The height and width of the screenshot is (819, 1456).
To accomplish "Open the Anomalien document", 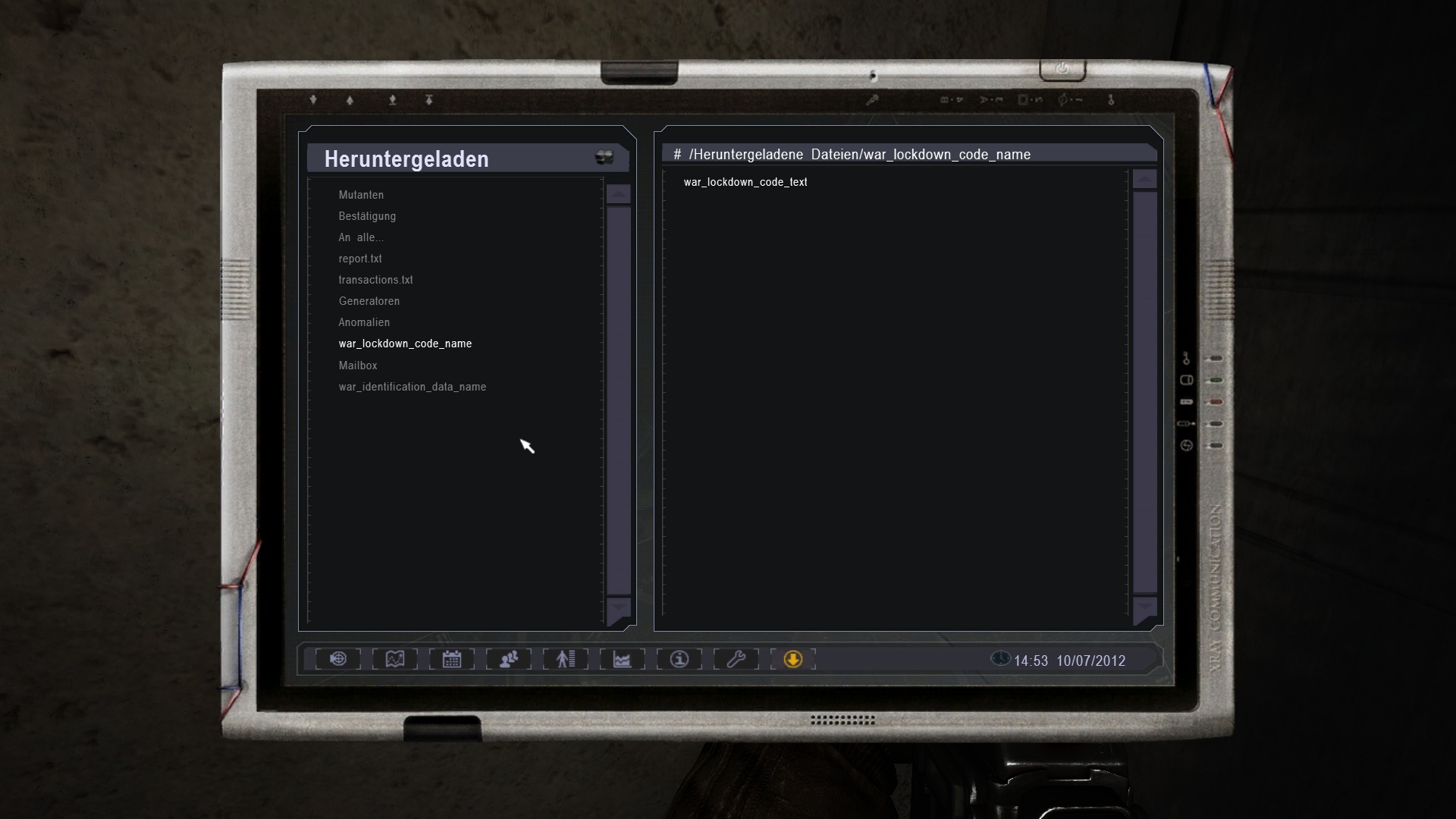I will coord(364,322).
